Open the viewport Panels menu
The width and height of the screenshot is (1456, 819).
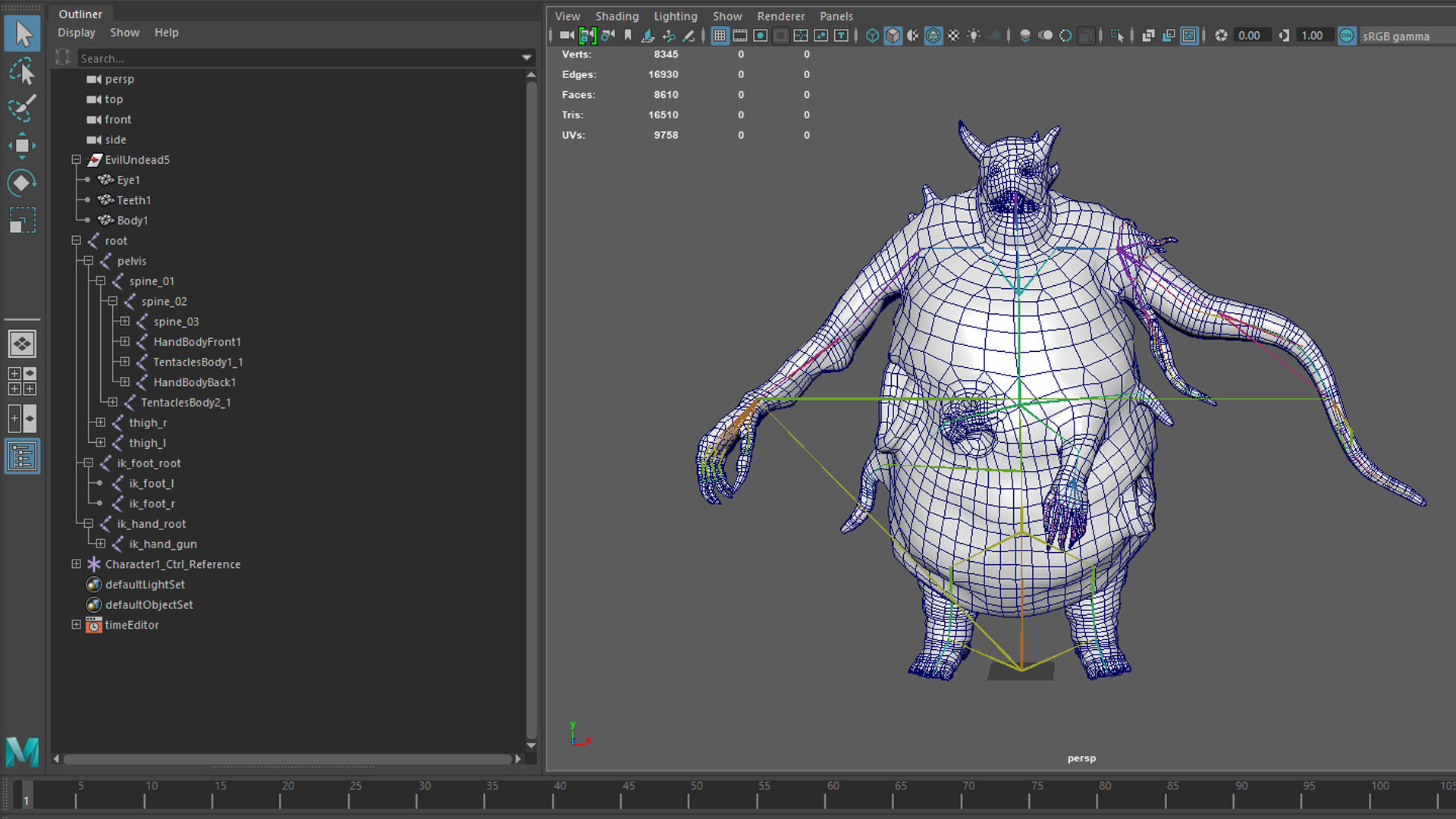(x=836, y=16)
